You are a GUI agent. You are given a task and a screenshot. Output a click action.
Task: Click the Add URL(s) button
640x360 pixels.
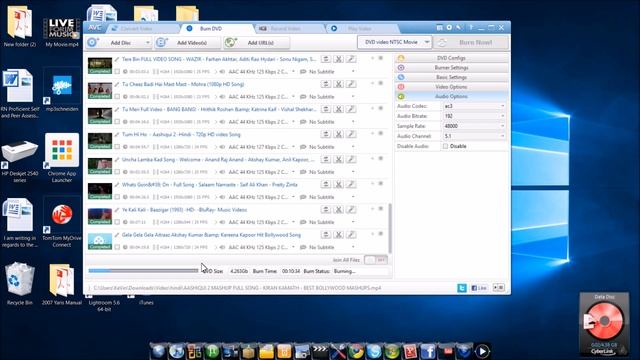(x=257, y=42)
